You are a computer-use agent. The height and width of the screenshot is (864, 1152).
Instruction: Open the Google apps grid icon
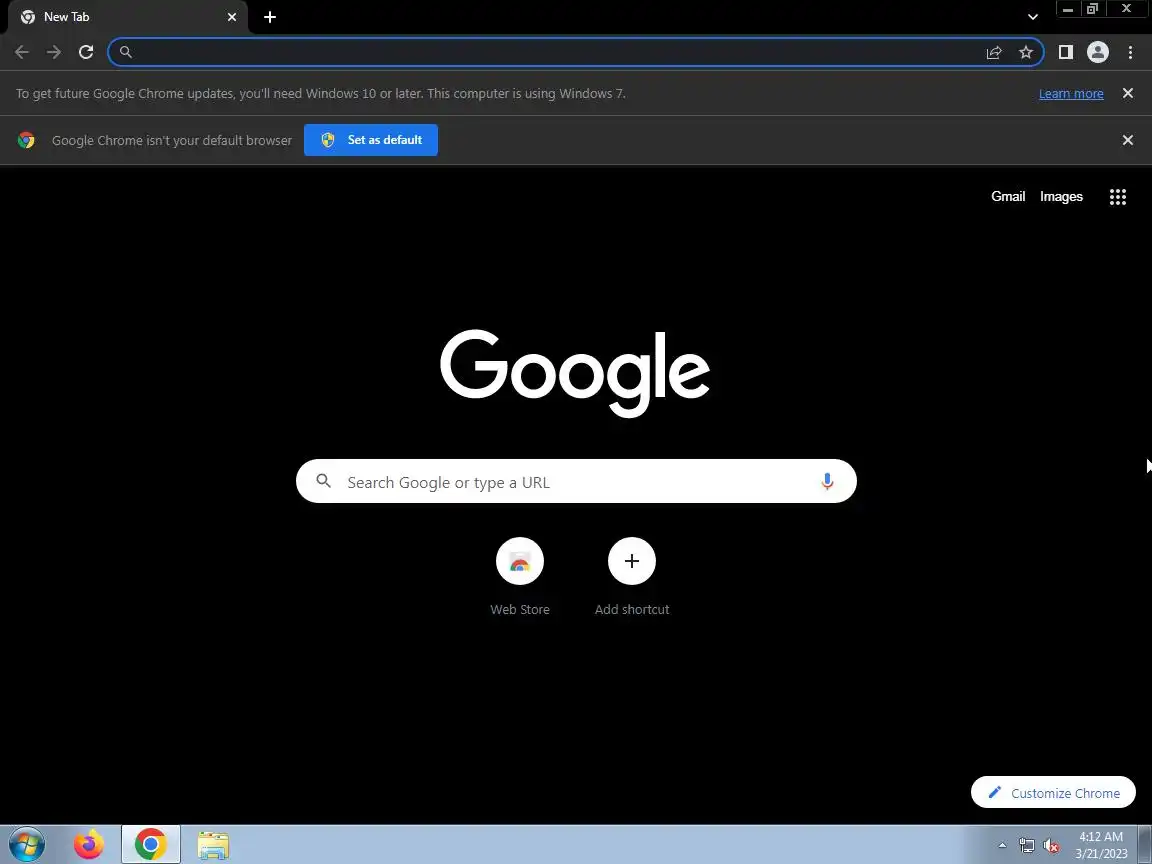coord(1117,196)
